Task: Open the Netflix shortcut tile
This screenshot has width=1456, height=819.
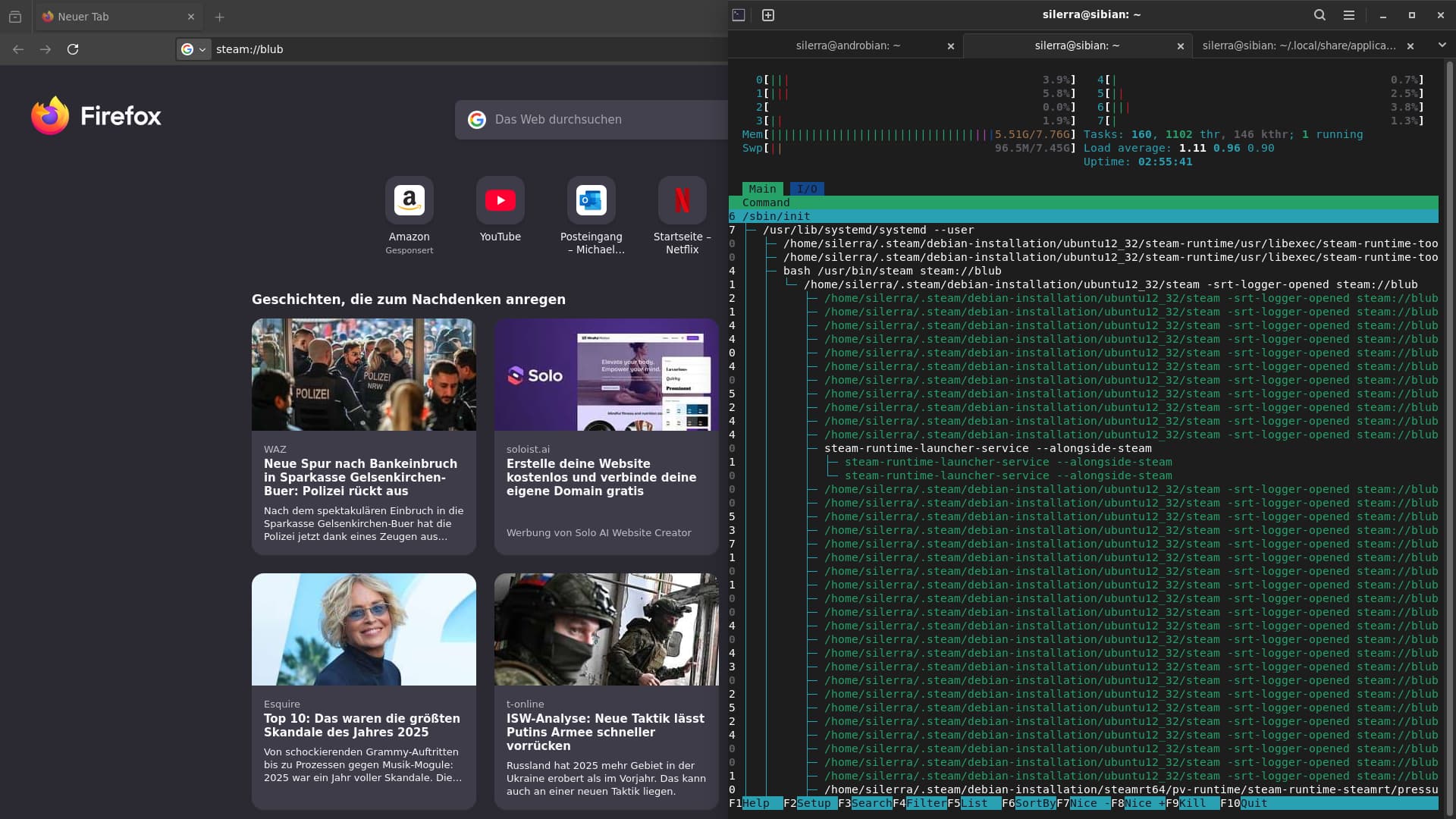Action: pos(682,201)
